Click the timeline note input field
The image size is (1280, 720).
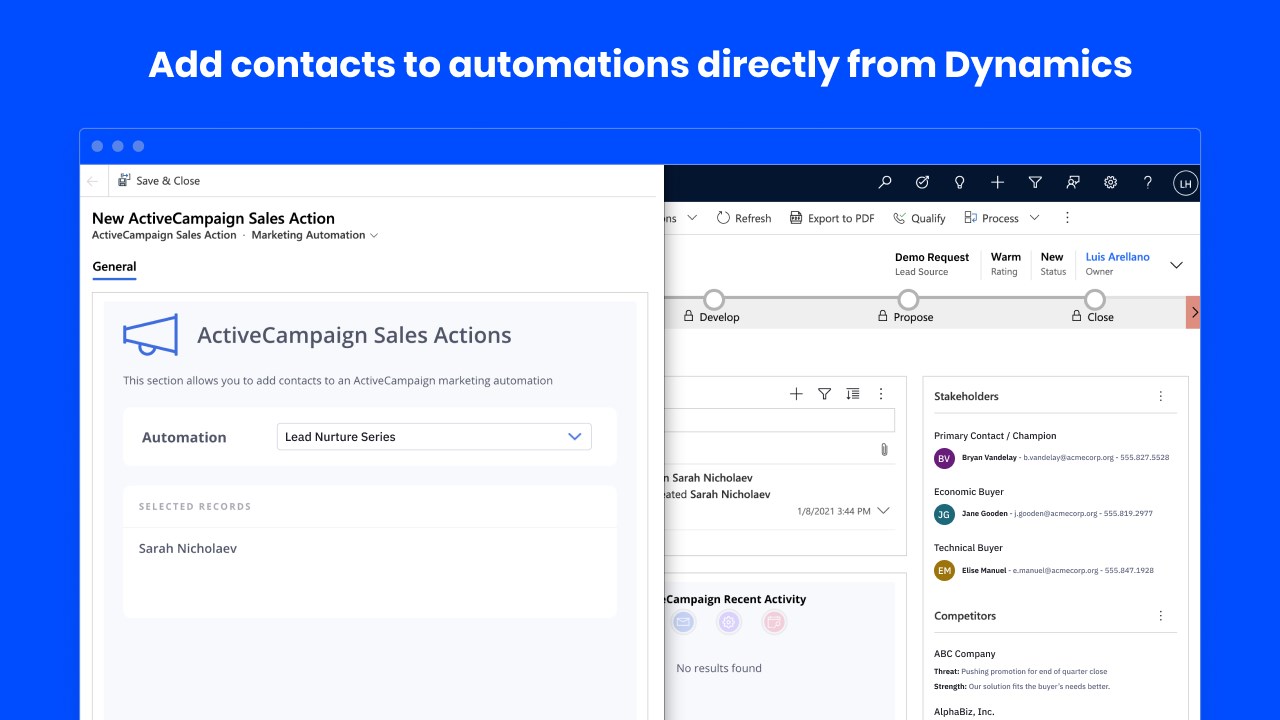click(779, 420)
